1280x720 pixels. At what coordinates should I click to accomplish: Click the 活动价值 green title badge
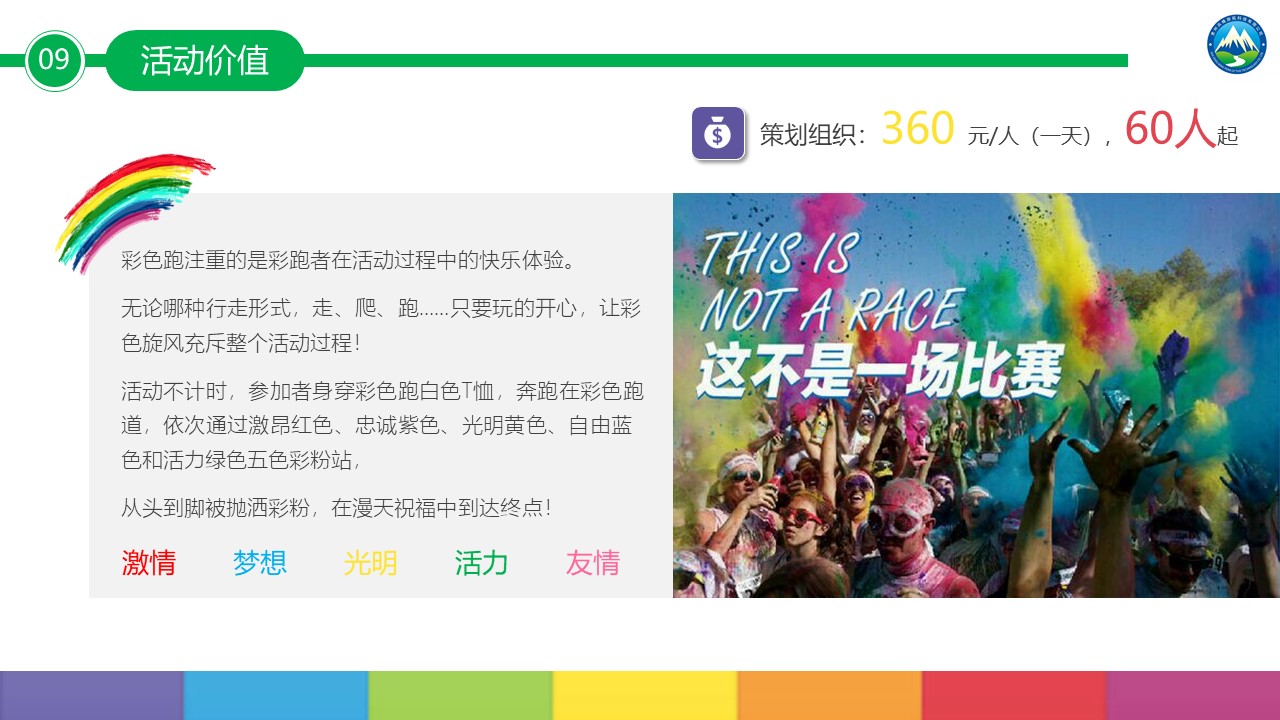pyautogui.click(x=205, y=60)
